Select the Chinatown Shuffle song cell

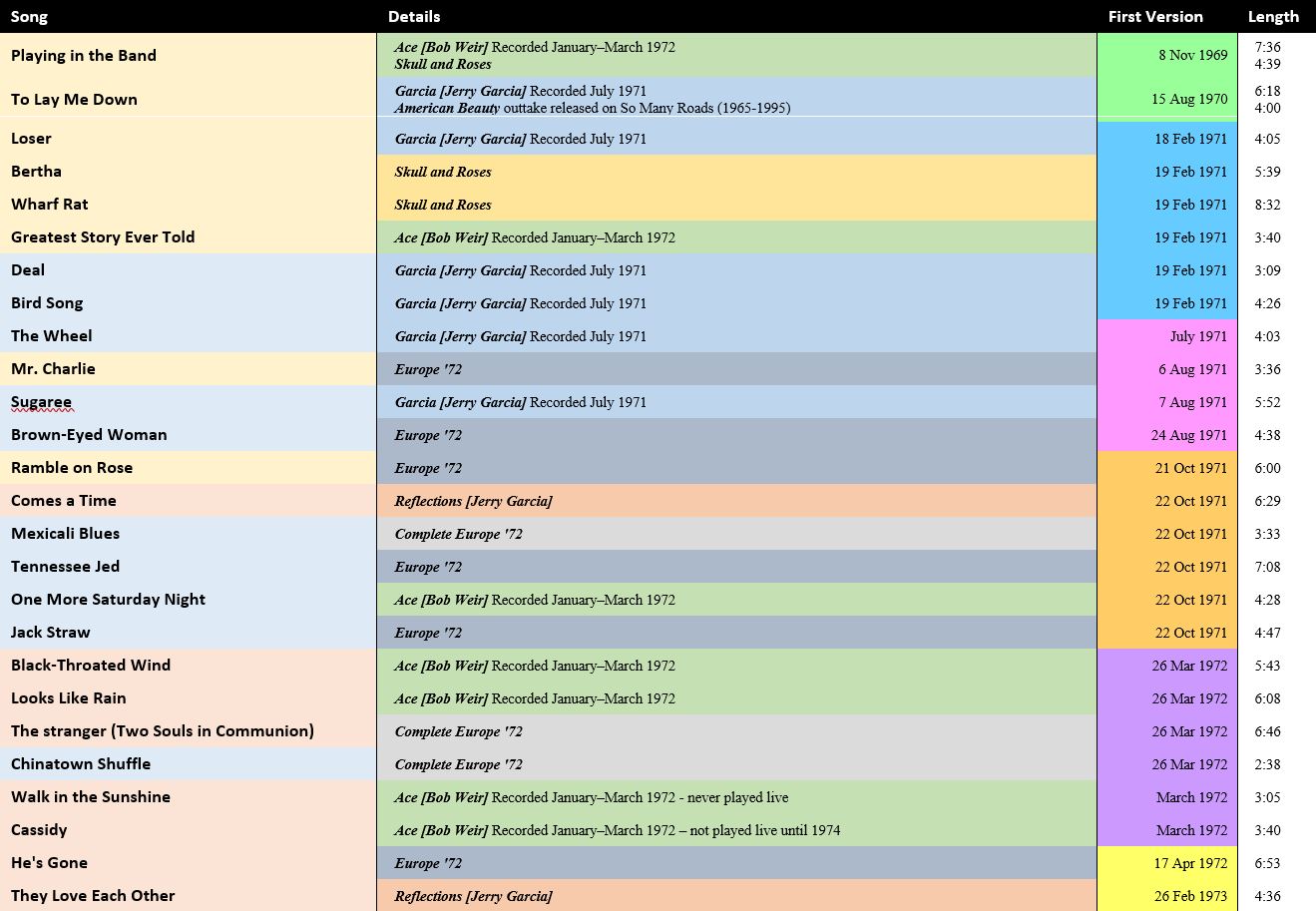(188, 763)
